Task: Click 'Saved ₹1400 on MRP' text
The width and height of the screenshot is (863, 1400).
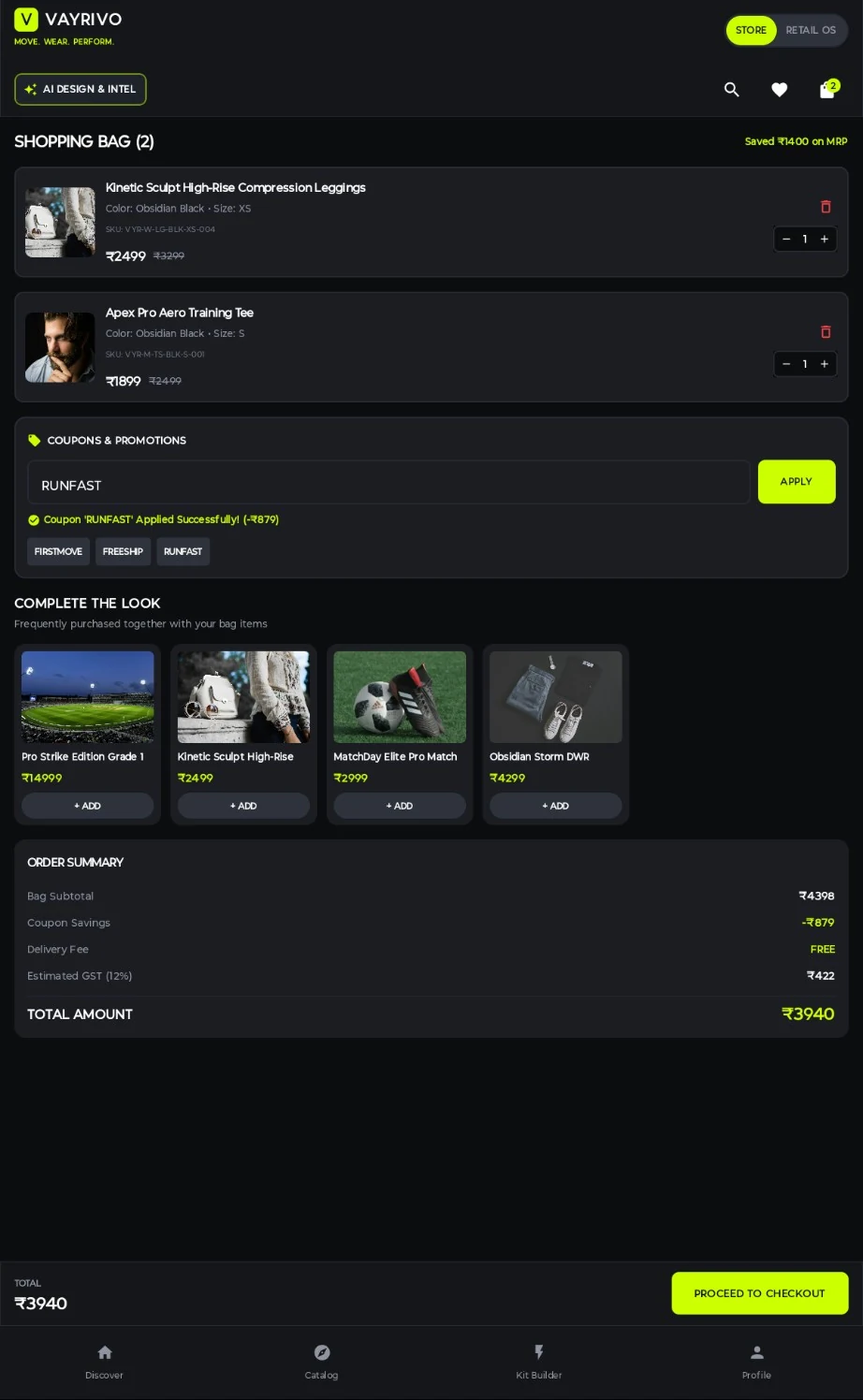Action: 796,141
